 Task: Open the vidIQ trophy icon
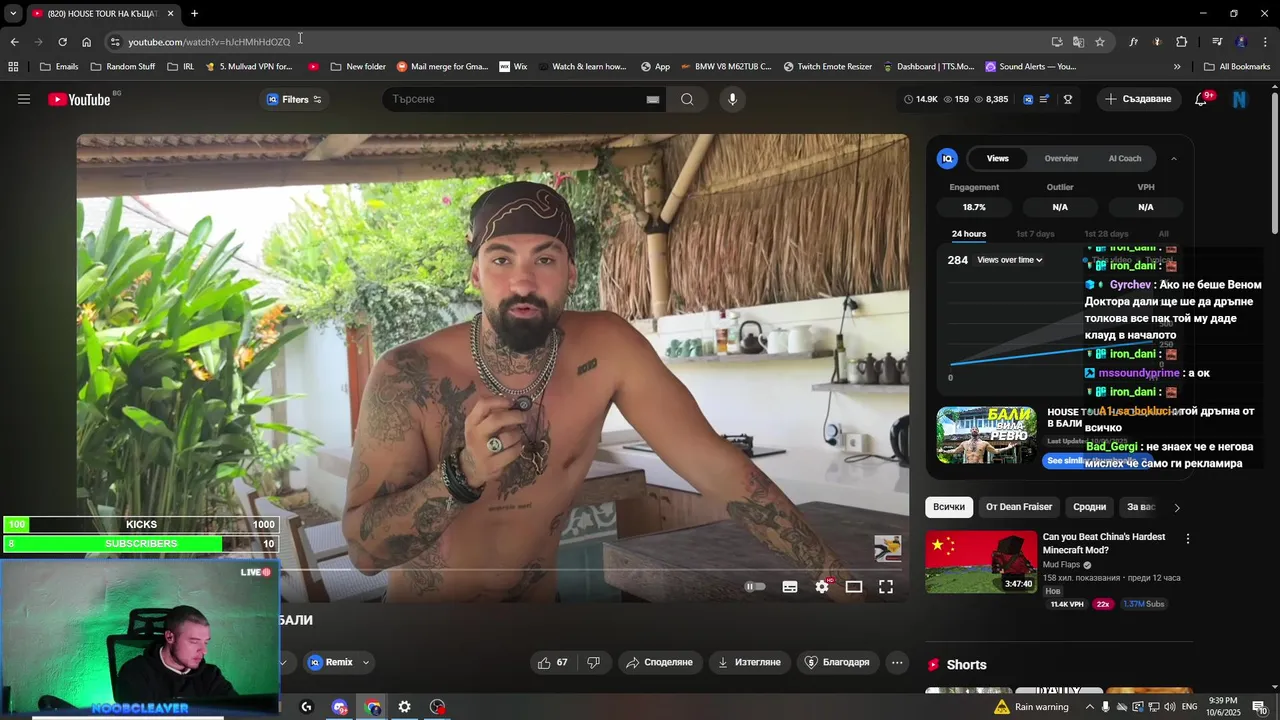coord(1068,99)
